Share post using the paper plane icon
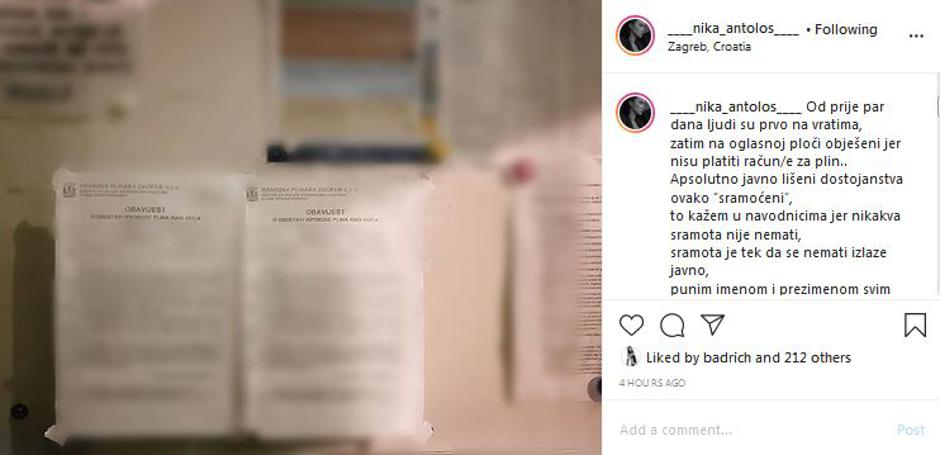The height and width of the screenshot is (455, 940). point(712,324)
